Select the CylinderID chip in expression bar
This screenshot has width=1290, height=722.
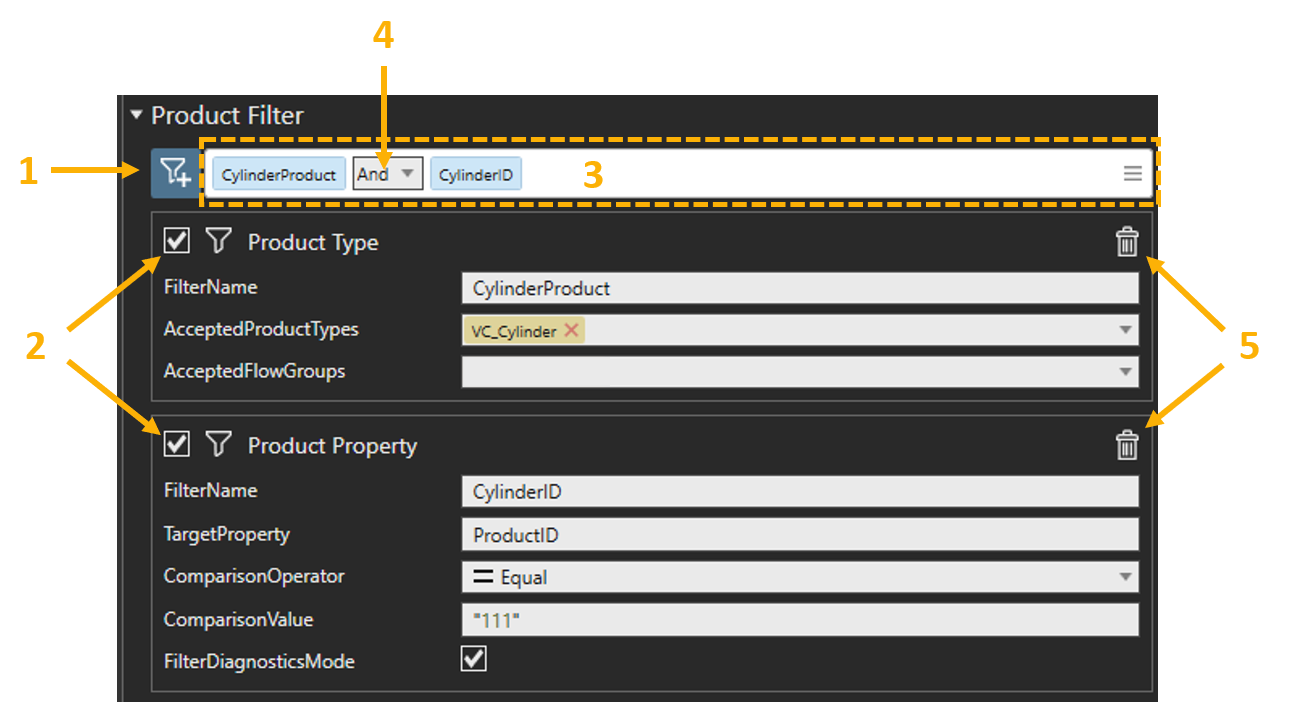pyautogui.click(x=476, y=175)
